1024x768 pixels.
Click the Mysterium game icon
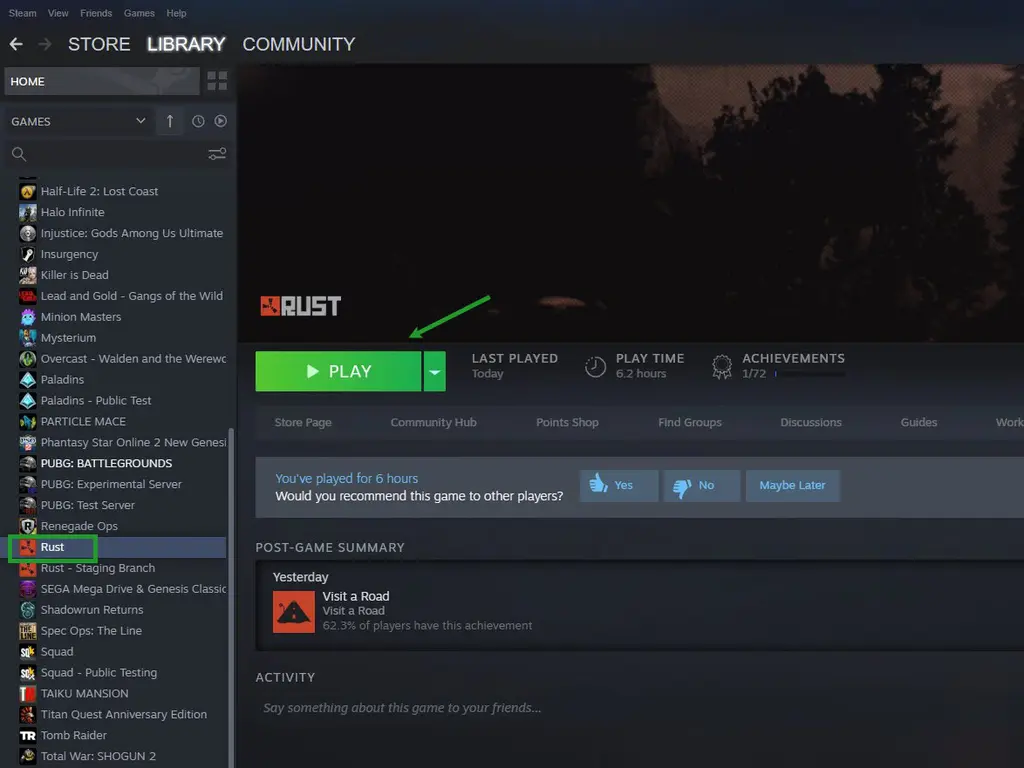pos(27,338)
